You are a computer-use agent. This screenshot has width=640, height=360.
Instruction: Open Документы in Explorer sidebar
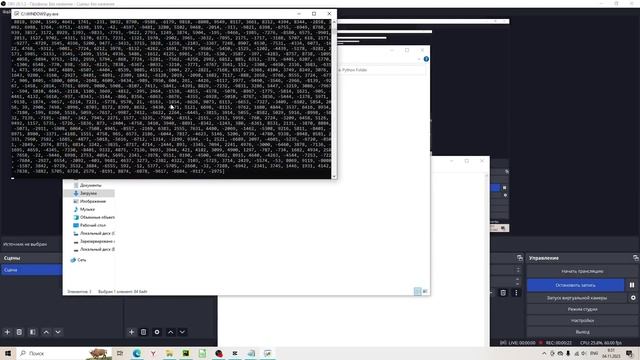click(87, 185)
